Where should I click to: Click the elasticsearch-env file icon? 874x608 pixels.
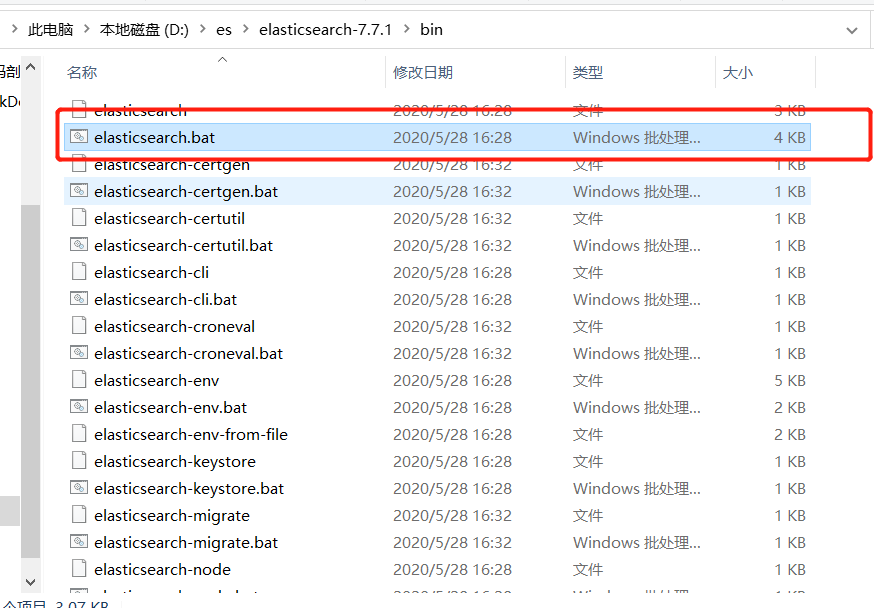tap(79, 380)
